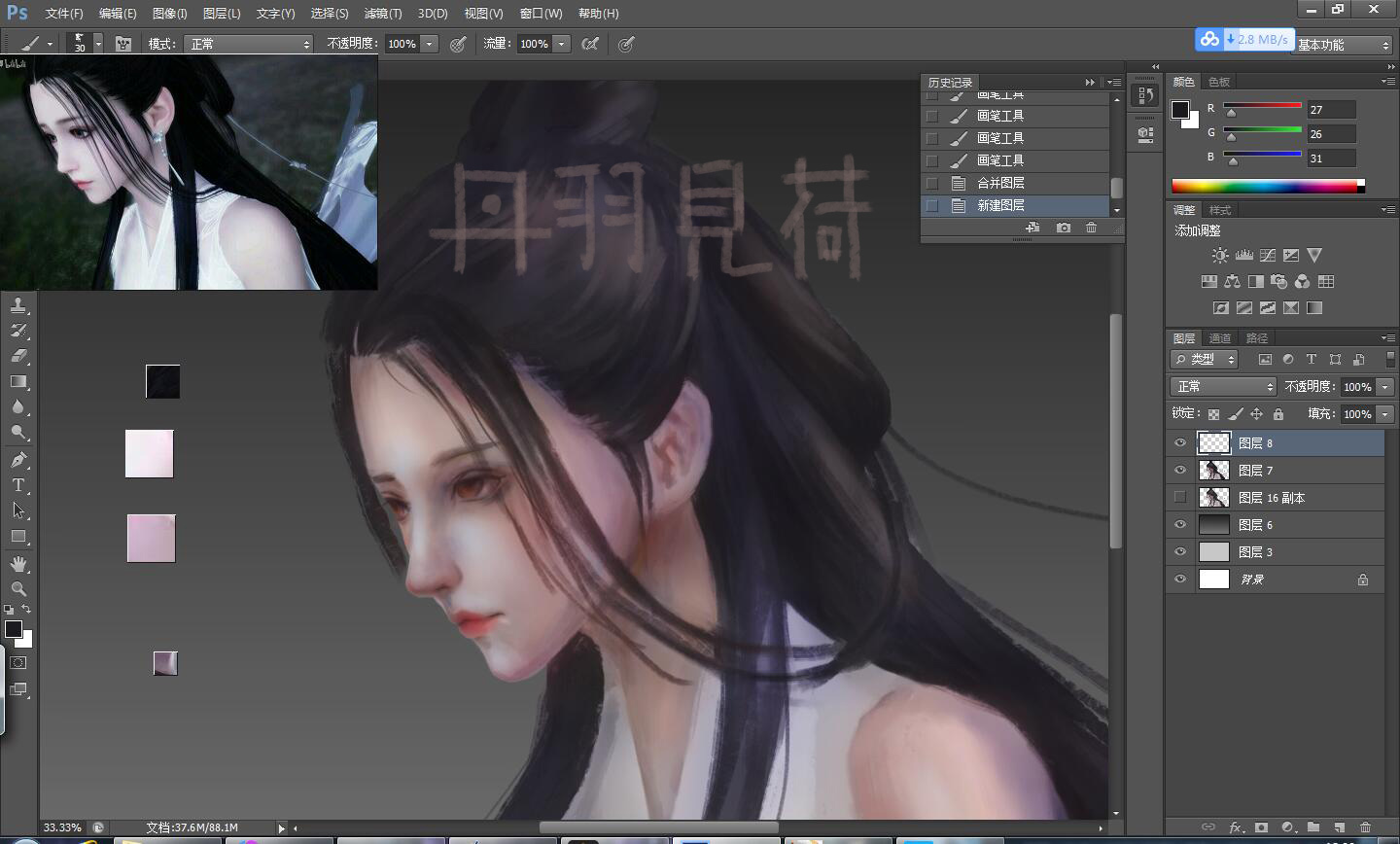This screenshot has width=1400, height=844.
Task: Open brush 不透明度 dropdown arrow in options bar
Action: pos(430,44)
